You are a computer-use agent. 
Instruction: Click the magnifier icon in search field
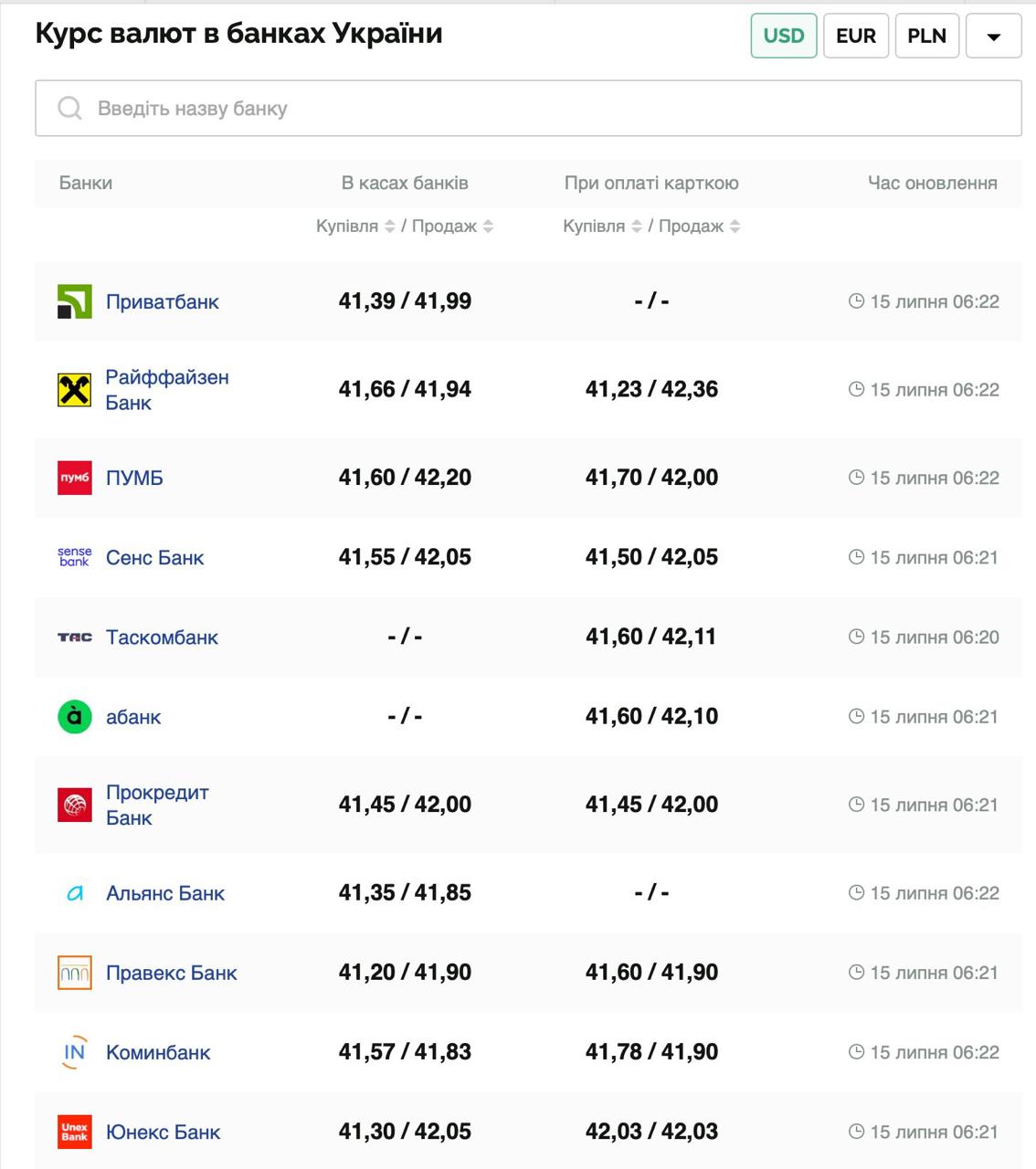pyautogui.click(x=69, y=109)
